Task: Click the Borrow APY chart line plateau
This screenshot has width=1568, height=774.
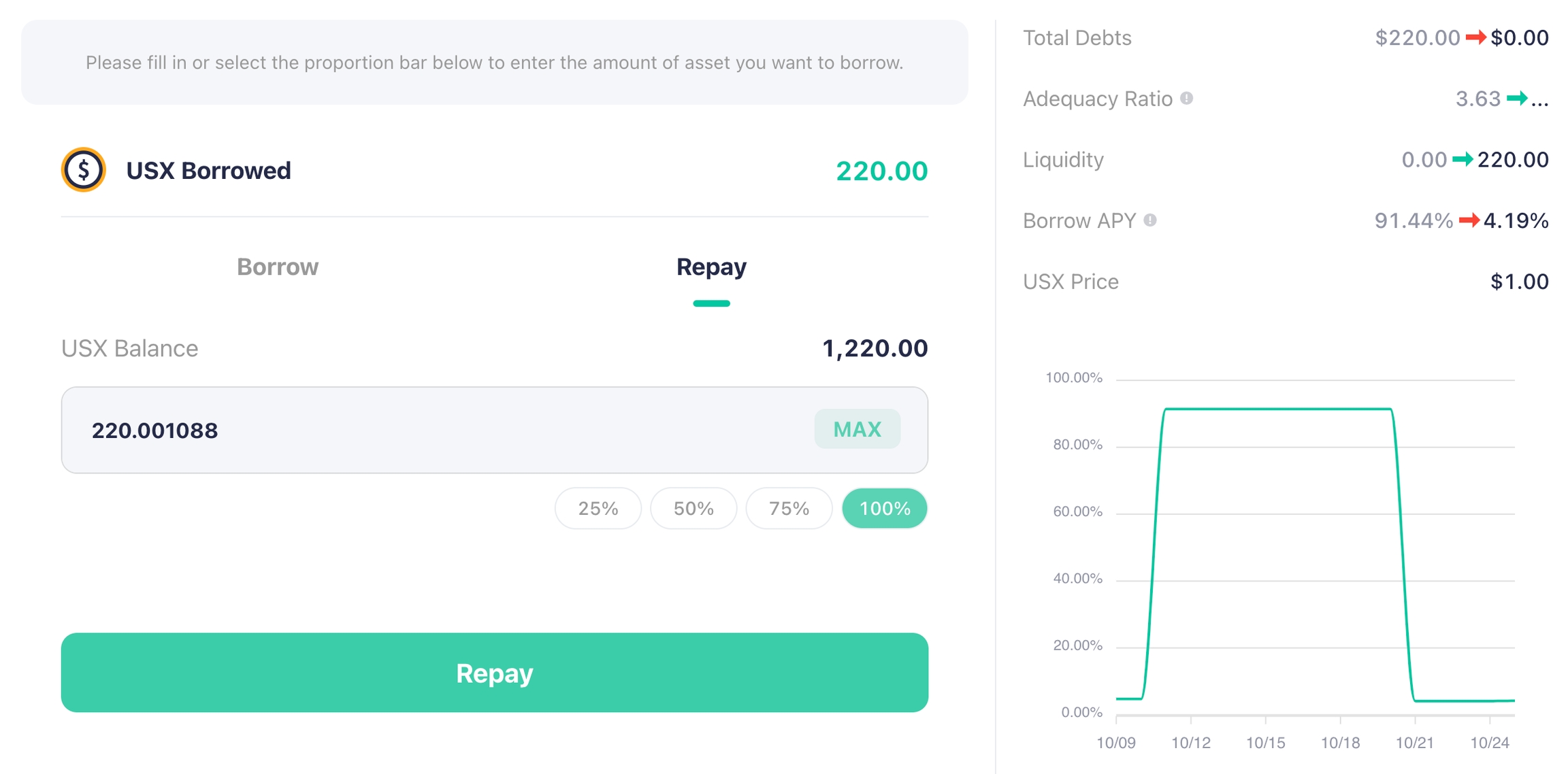Action: tap(1278, 409)
